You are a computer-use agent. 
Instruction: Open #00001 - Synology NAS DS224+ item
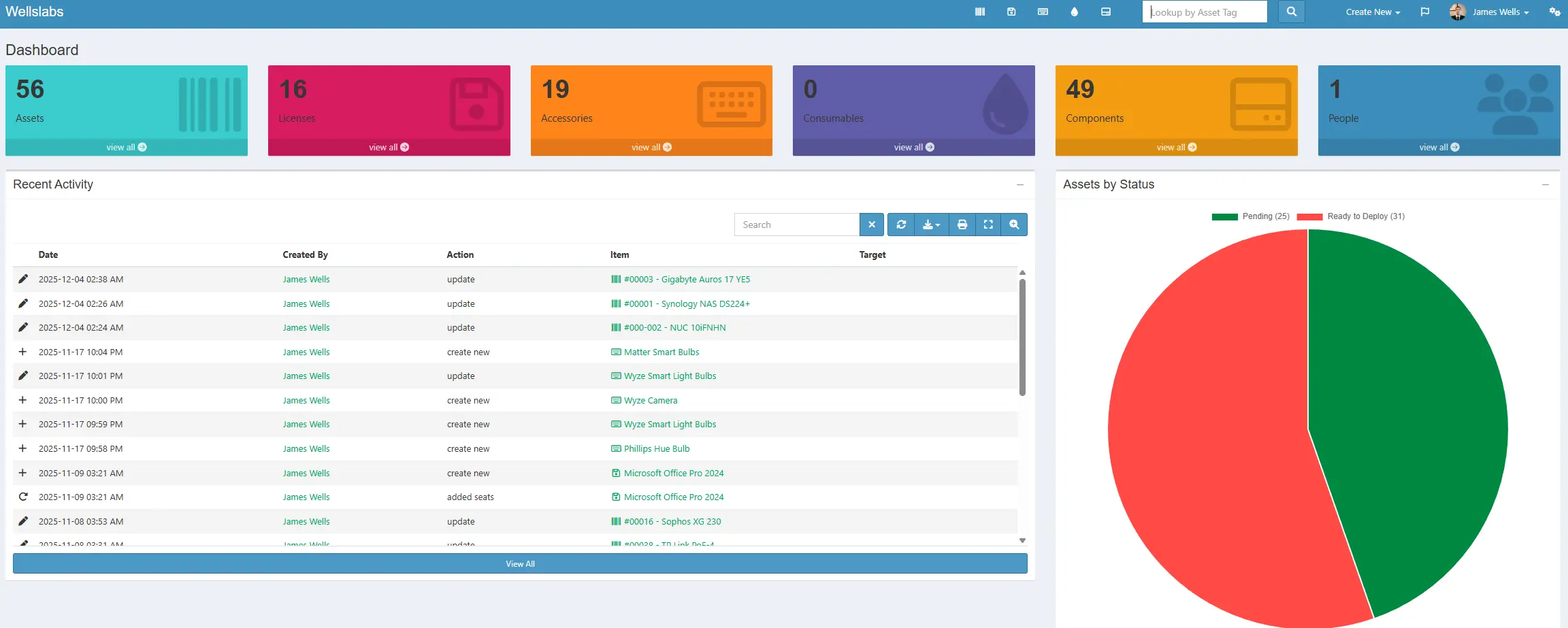(x=687, y=303)
